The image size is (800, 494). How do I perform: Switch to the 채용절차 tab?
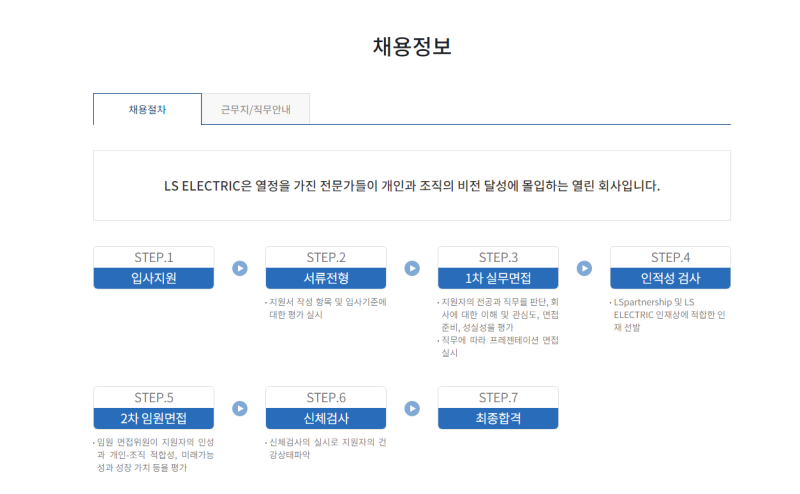[147, 109]
